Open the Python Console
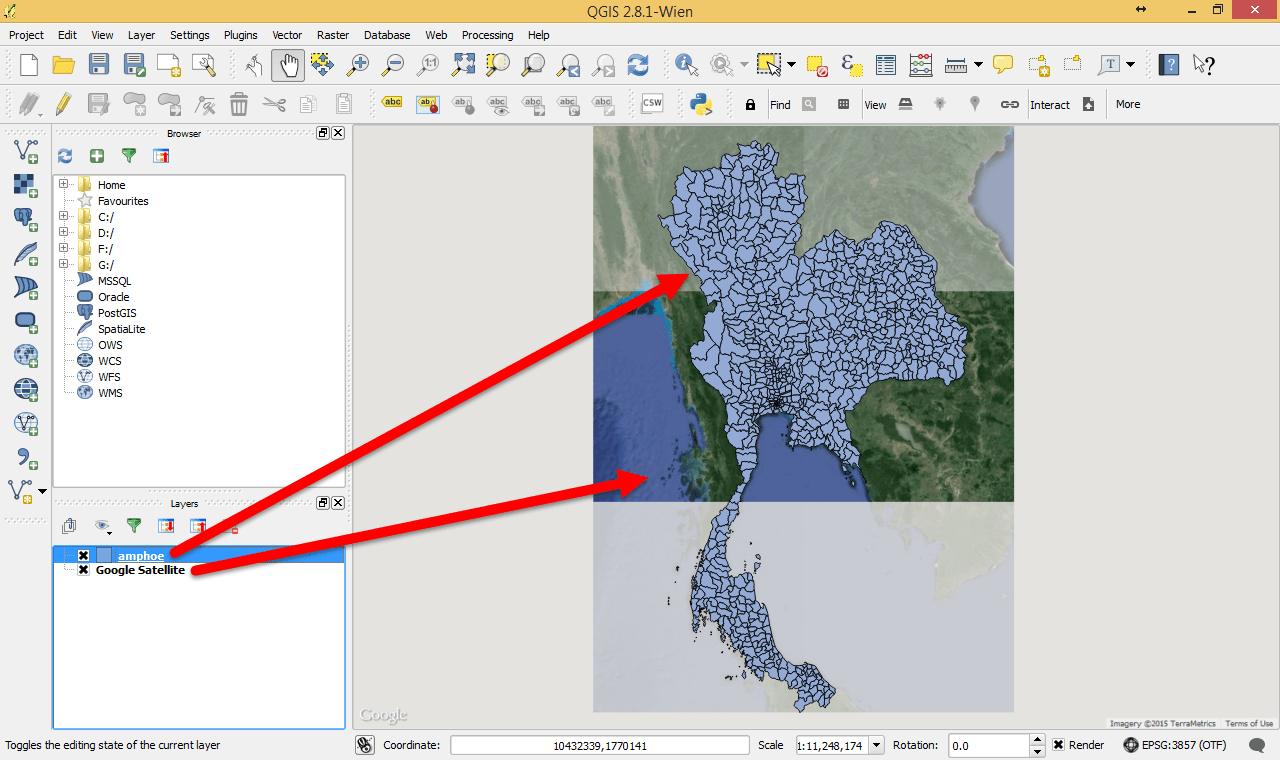 tap(699, 104)
